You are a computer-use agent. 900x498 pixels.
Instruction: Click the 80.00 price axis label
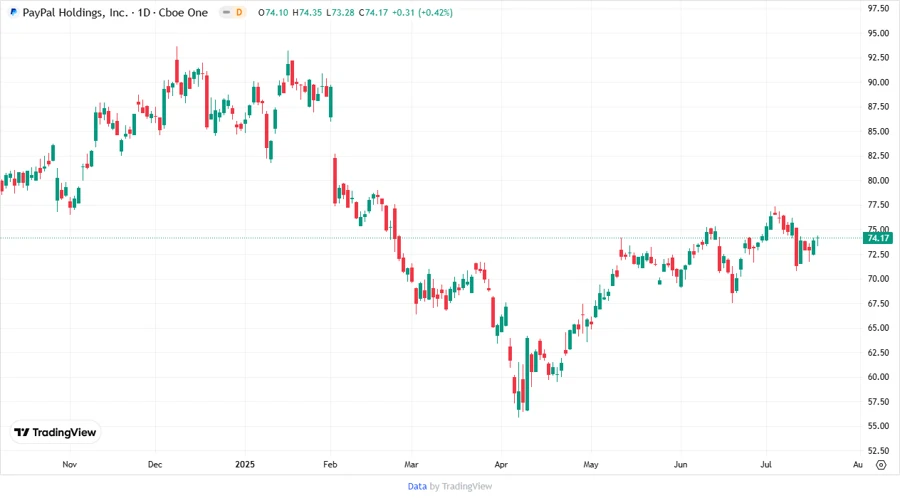[878, 180]
